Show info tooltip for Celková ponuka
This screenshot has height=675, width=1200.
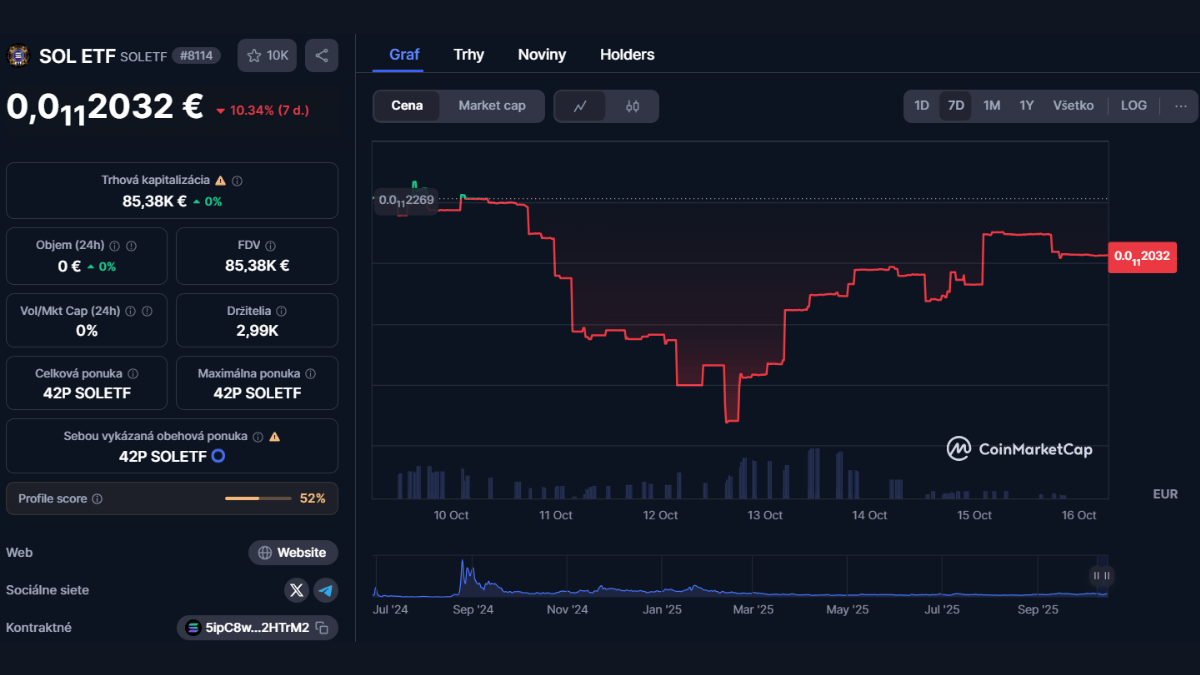tap(133, 374)
